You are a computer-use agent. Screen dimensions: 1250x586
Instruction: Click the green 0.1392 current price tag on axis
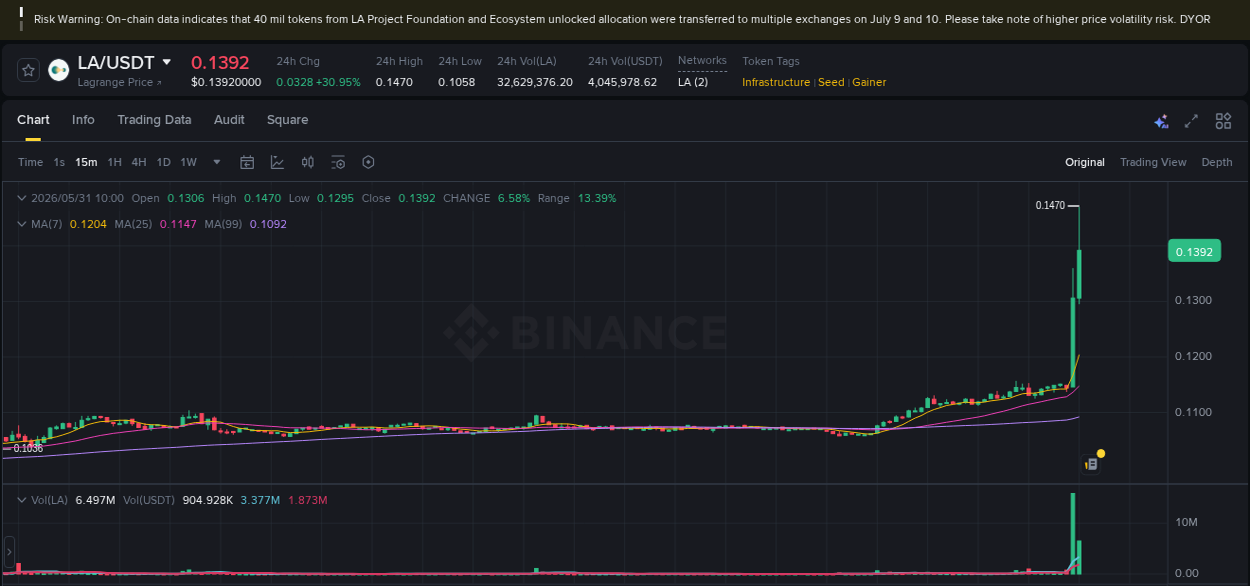[x=1194, y=252]
